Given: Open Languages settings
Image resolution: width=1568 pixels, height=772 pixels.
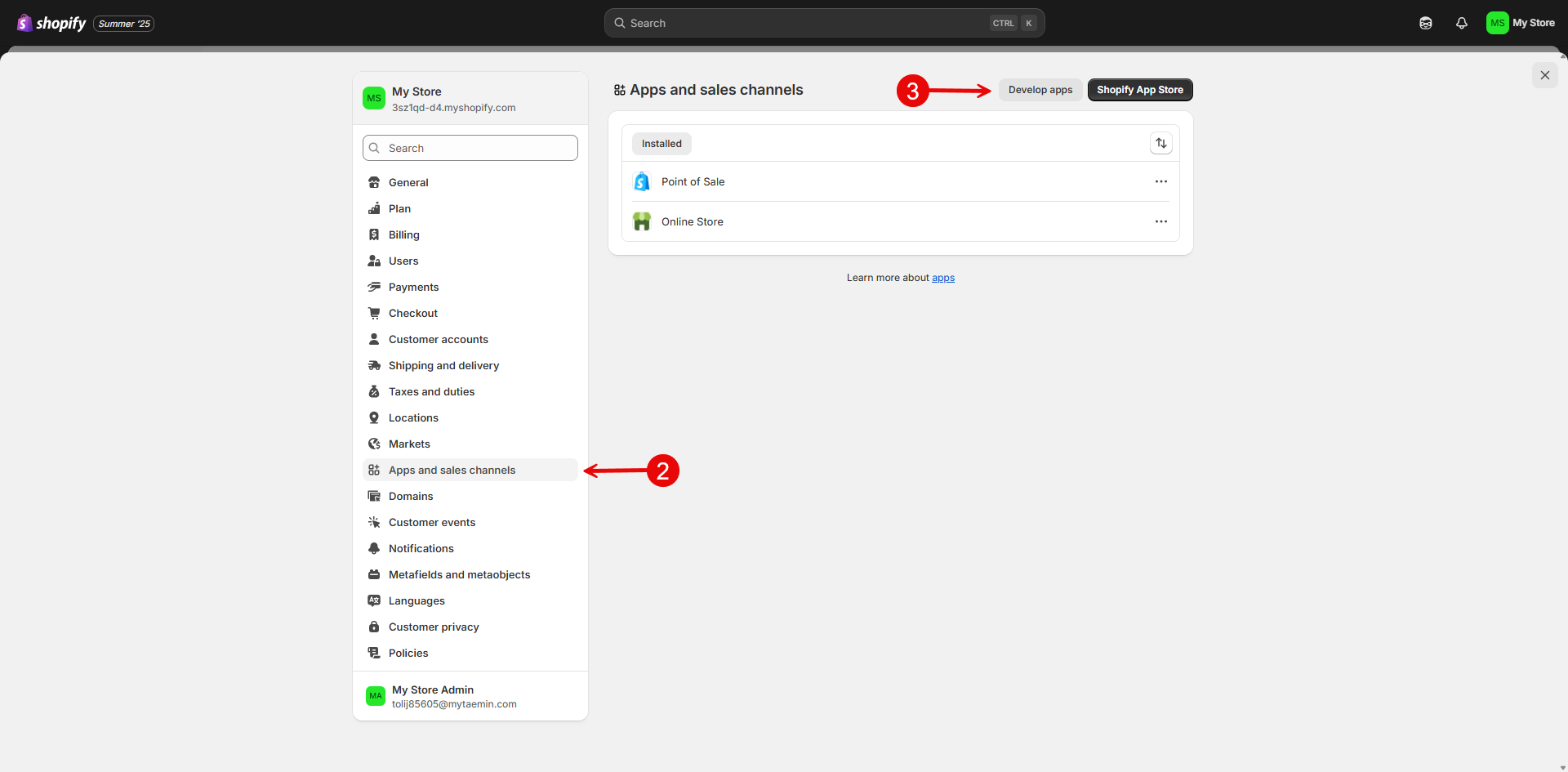Looking at the screenshot, I should coord(470,600).
